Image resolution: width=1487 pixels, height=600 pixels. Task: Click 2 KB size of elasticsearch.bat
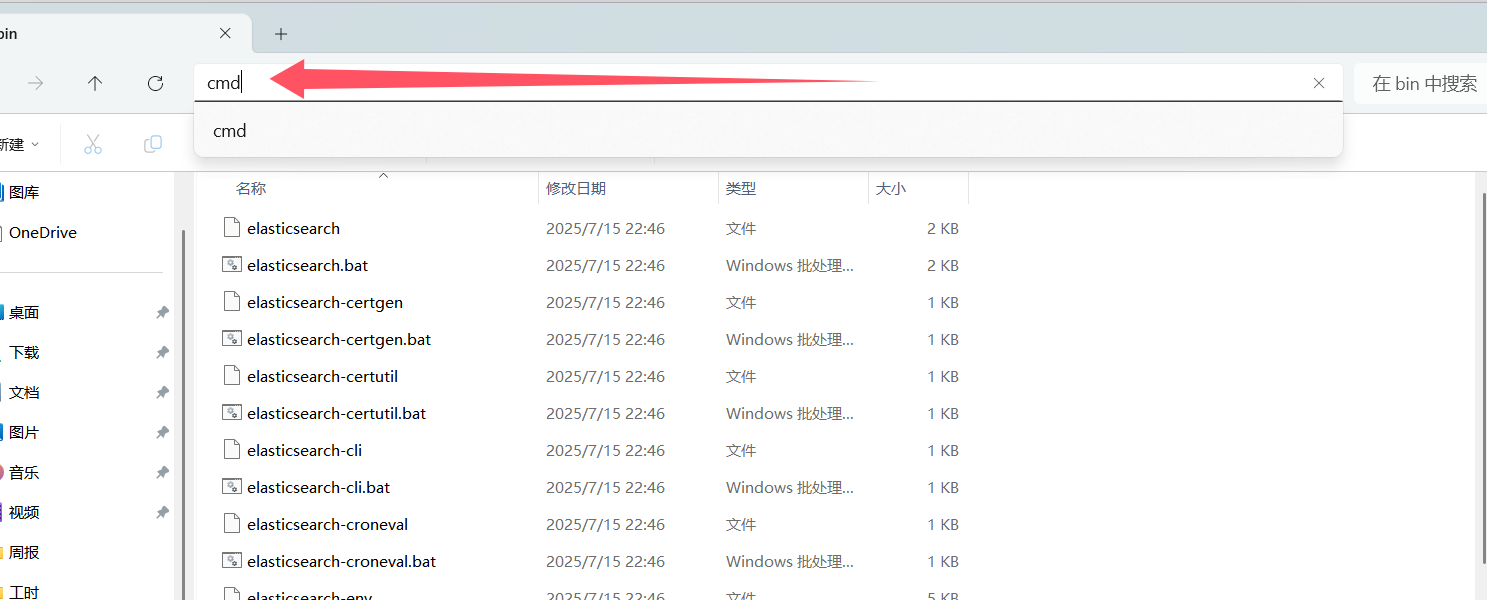[943, 266]
